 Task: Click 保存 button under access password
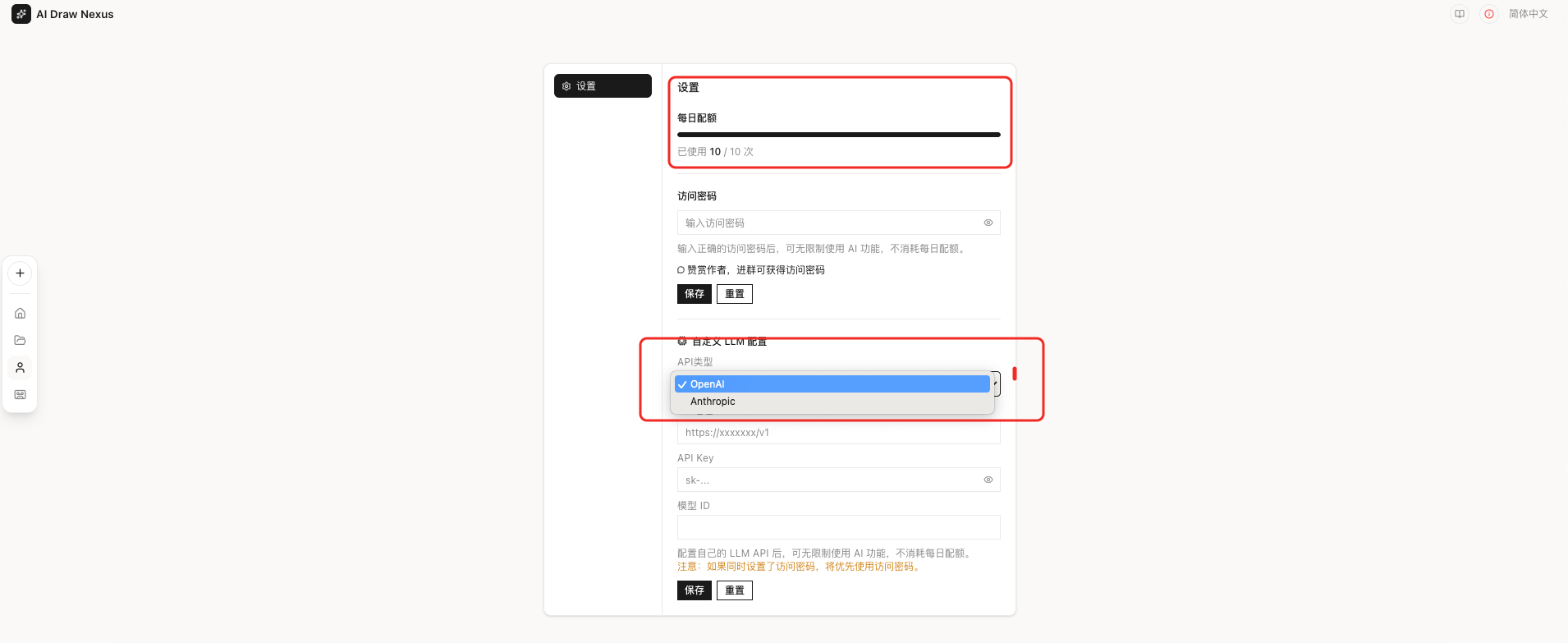pos(694,294)
